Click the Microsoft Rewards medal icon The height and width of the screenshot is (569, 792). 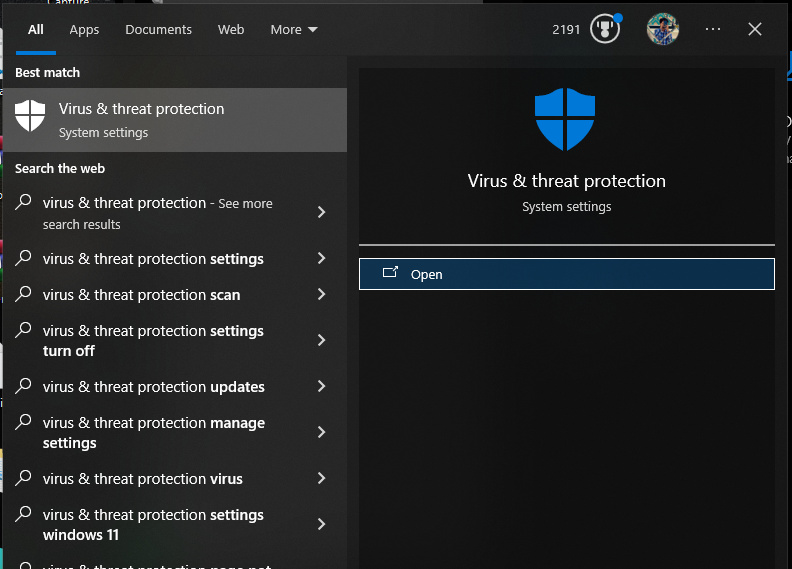[x=605, y=29]
